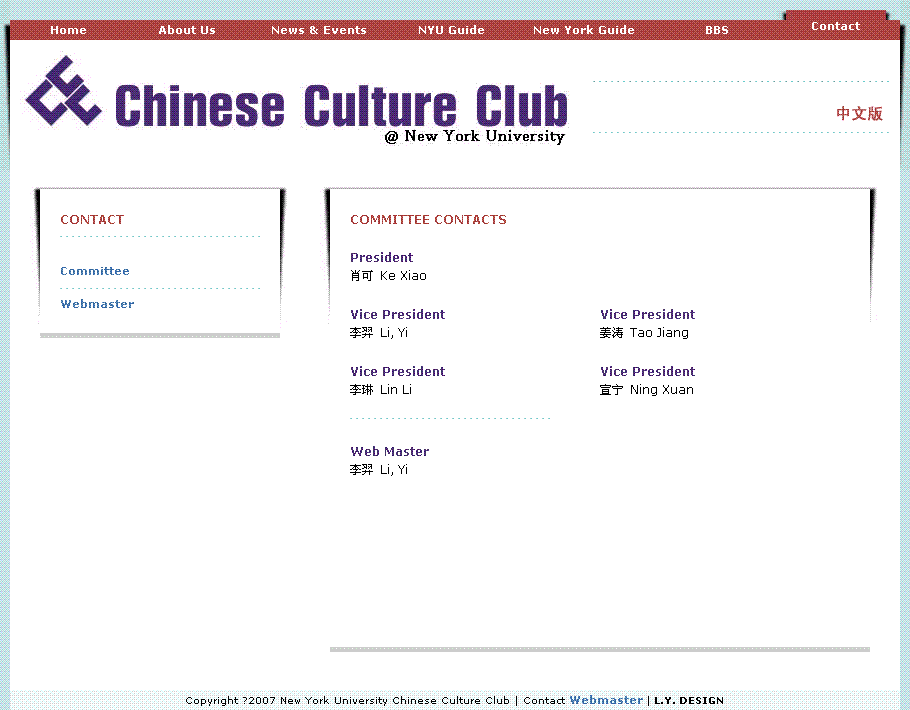Image resolution: width=910 pixels, height=710 pixels.
Task: Select the Contact tab
Action: (x=835, y=26)
